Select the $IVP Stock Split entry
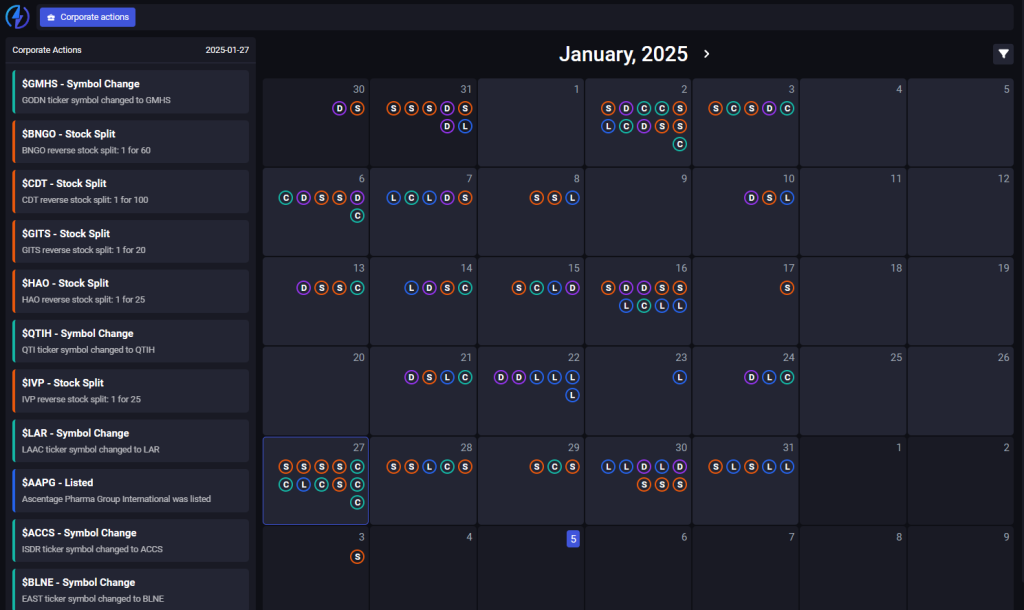This screenshot has width=1024, height=610. click(x=131, y=391)
